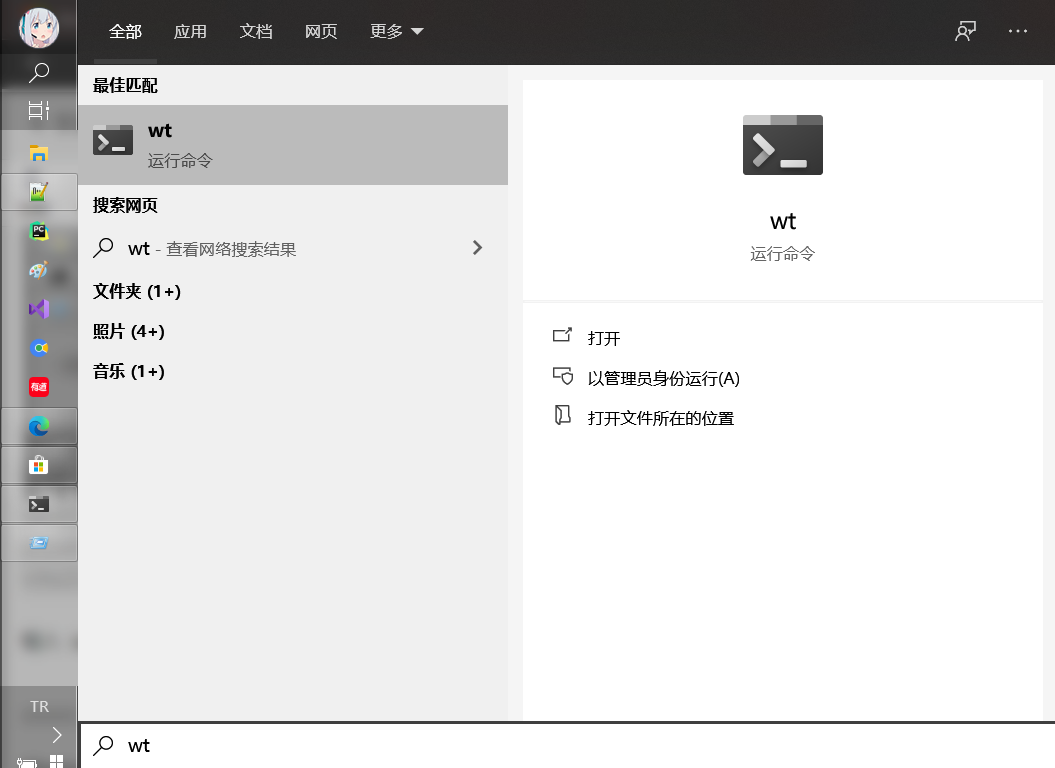Open Microsoft Store from the taskbar
The width and height of the screenshot is (1055, 768).
point(39,465)
